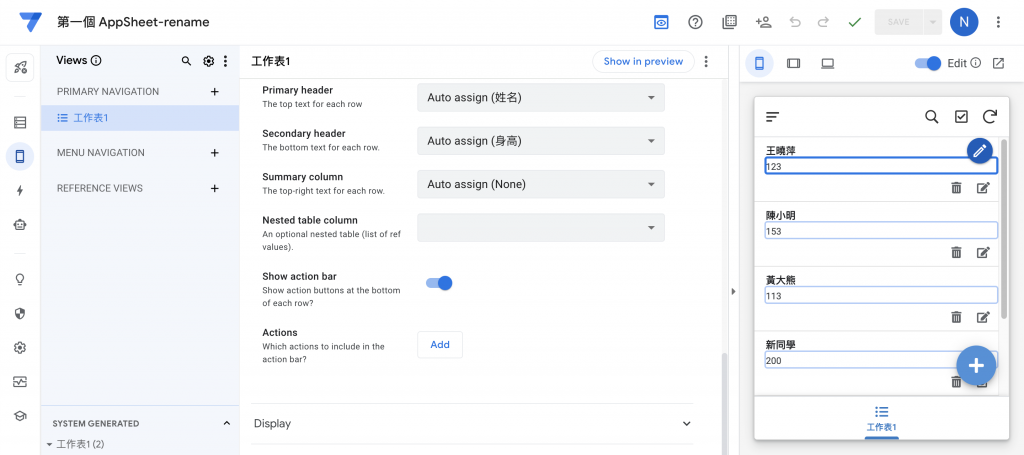
Task: Disable the Show action bar toggle
Action: [440, 283]
